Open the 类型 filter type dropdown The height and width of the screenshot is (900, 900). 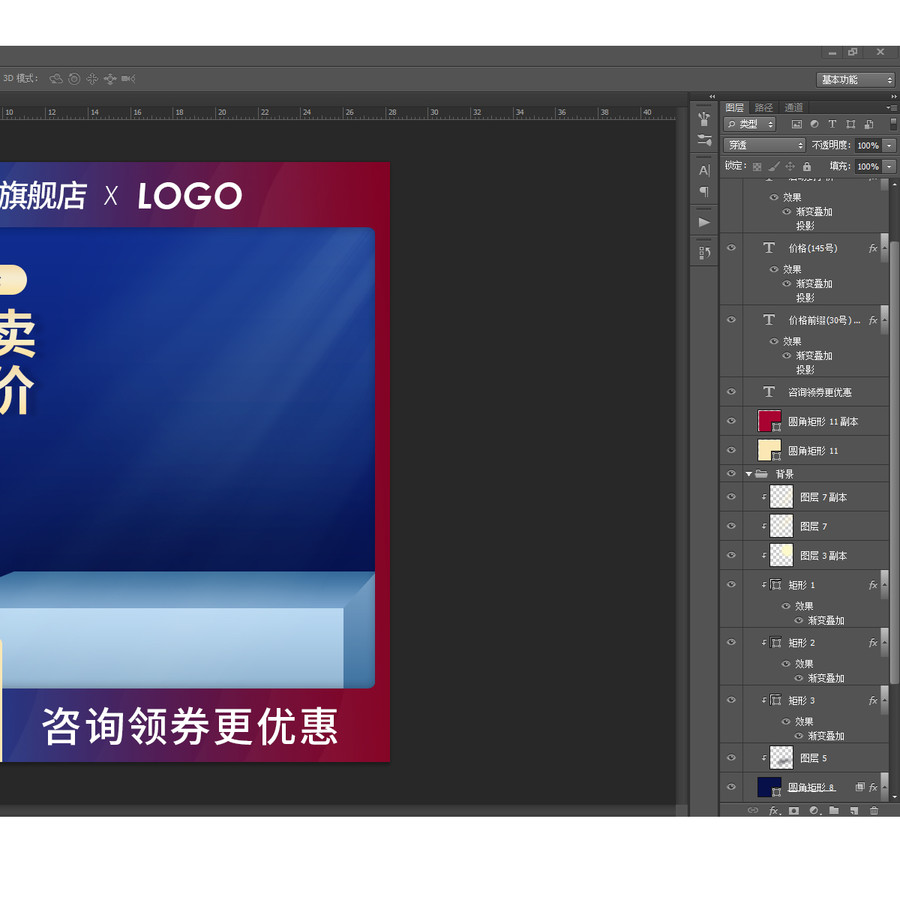tap(750, 124)
